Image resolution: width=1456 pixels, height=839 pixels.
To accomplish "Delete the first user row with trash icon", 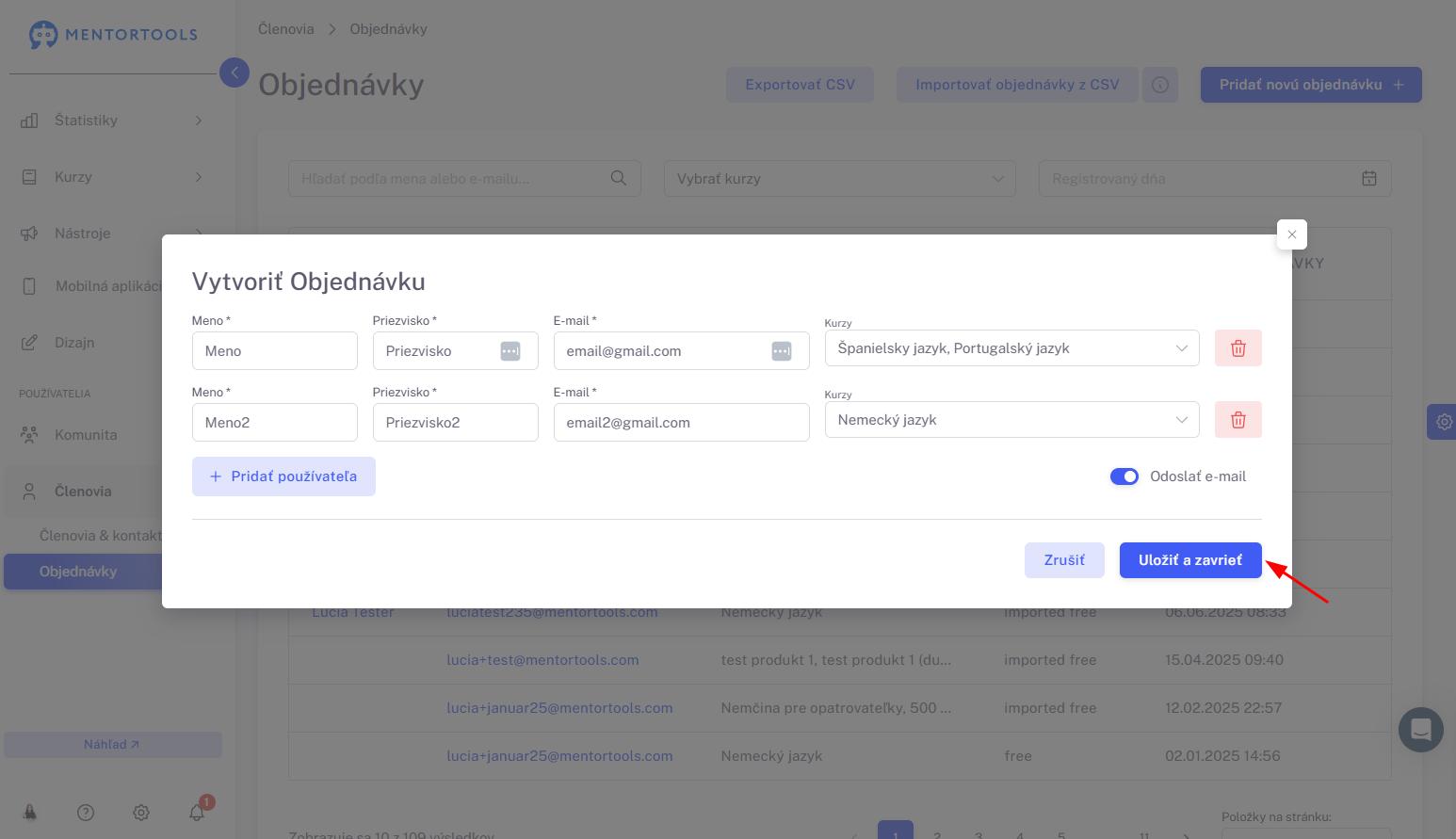I will click(1238, 348).
